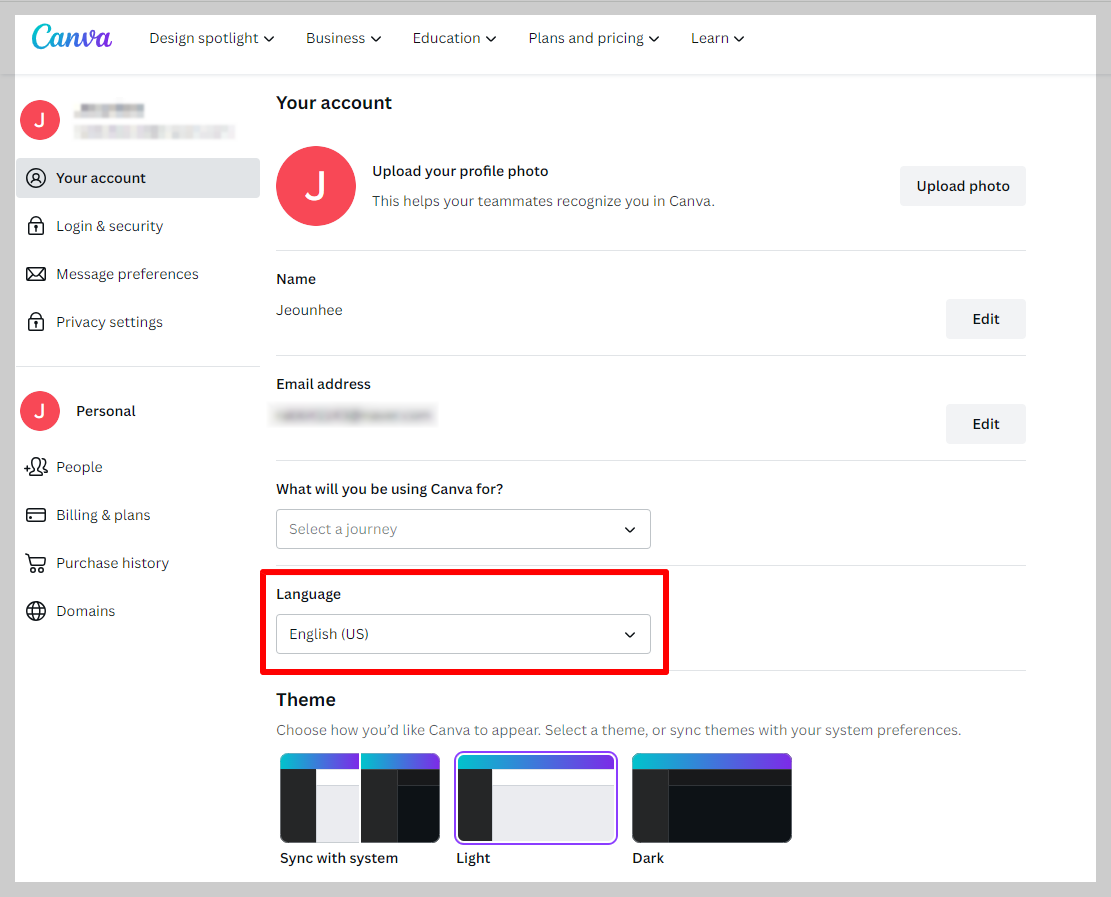This screenshot has width=1111, height=897.
Task: Open Privacy settings
Action: 138,322
